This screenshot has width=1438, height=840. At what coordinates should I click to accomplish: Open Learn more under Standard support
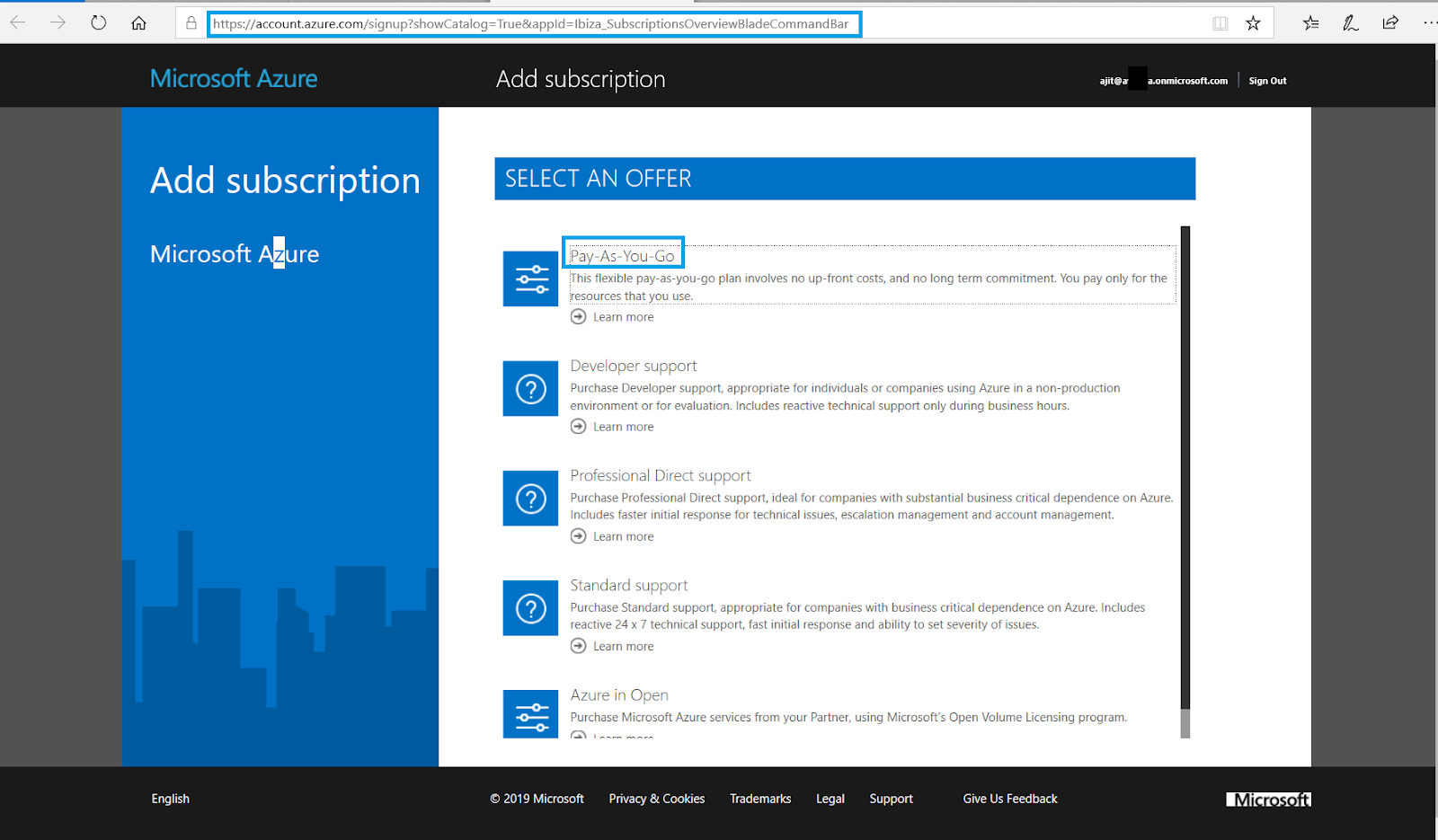pyautogui.click(x=623, y=646)
